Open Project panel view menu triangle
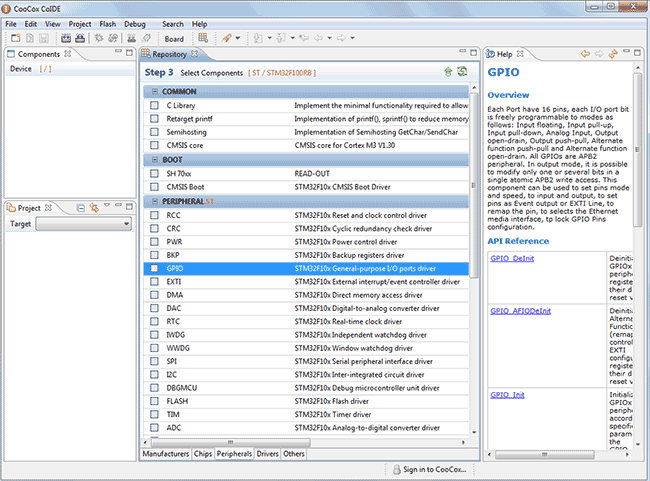The width and height of the screenshot is (650, 481). (x=106, y=207)
